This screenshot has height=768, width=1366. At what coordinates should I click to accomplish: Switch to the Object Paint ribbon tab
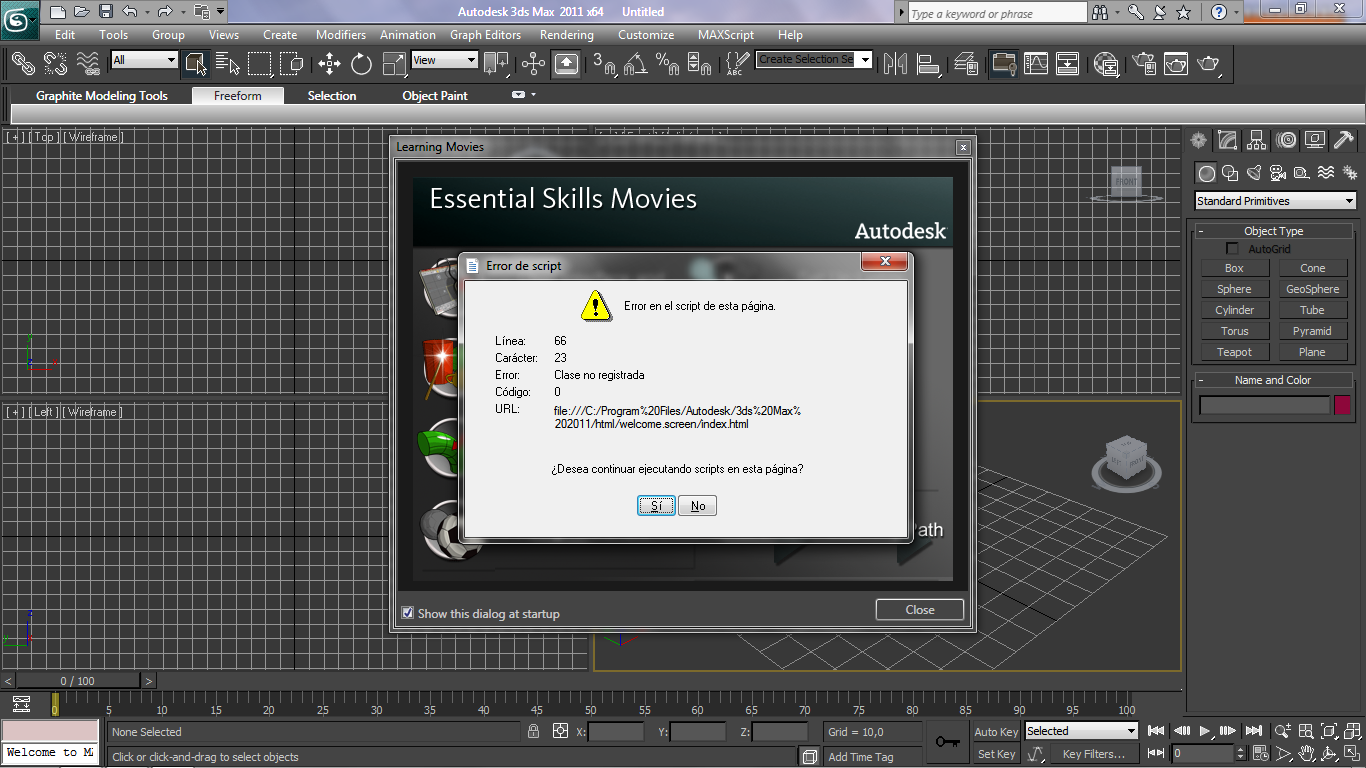(x=435, y=96)
